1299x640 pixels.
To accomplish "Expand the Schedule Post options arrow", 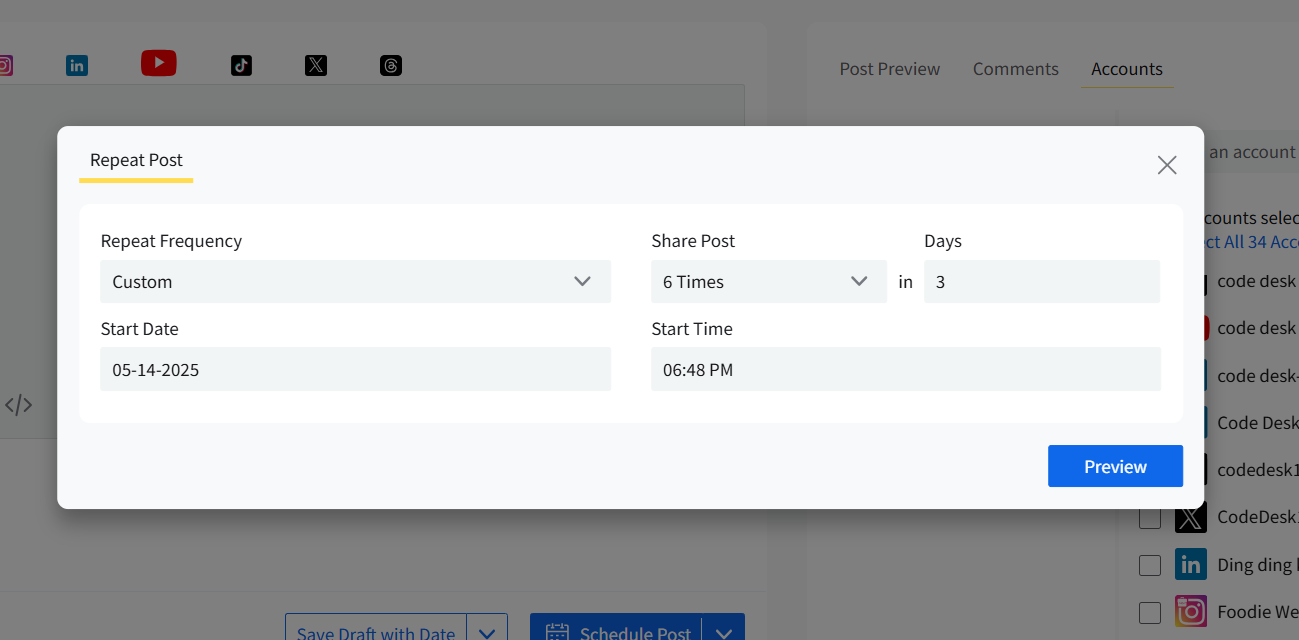I will [x=724, y=632].
